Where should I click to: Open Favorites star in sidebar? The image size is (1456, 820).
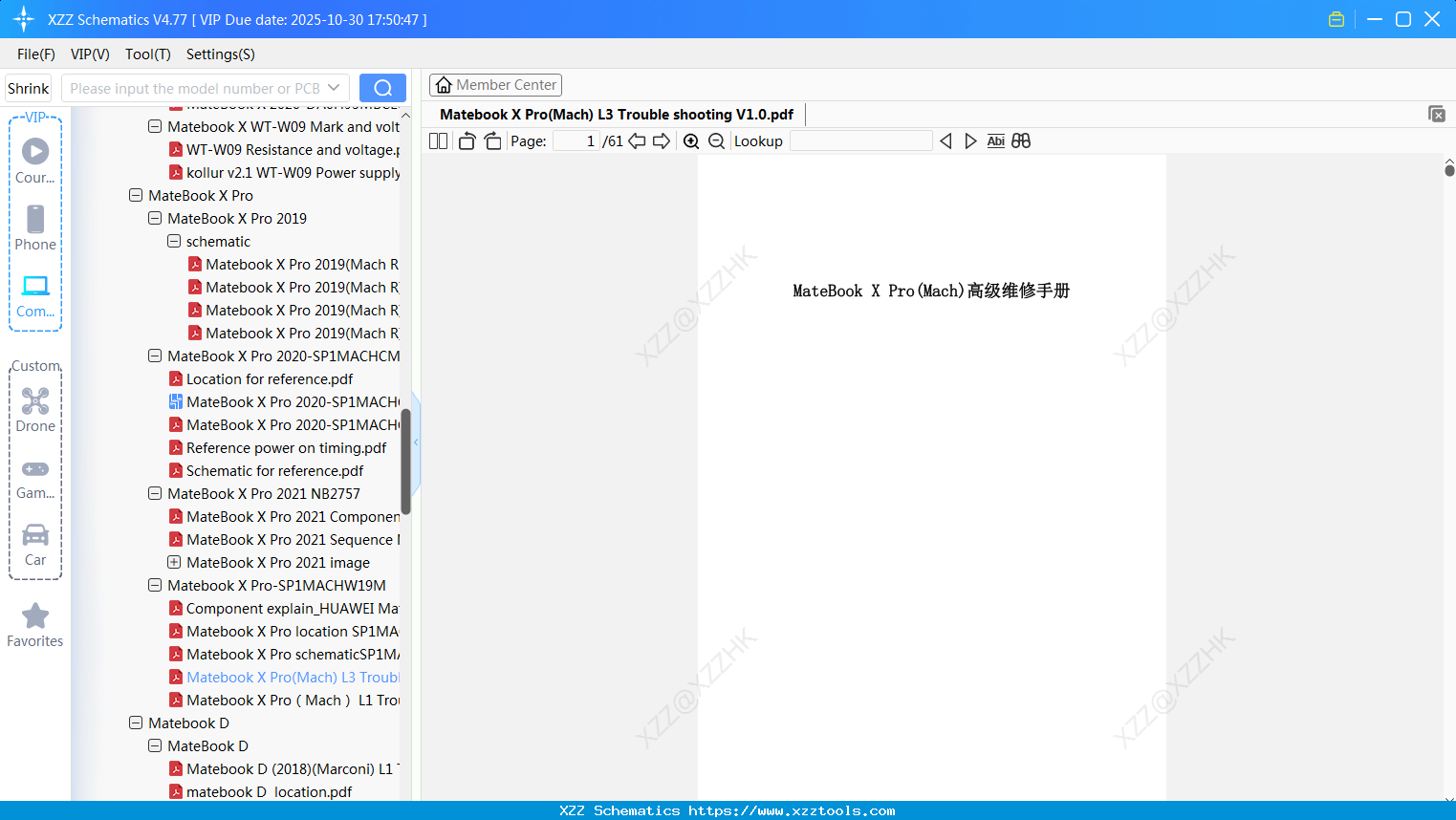click(35, 625)
